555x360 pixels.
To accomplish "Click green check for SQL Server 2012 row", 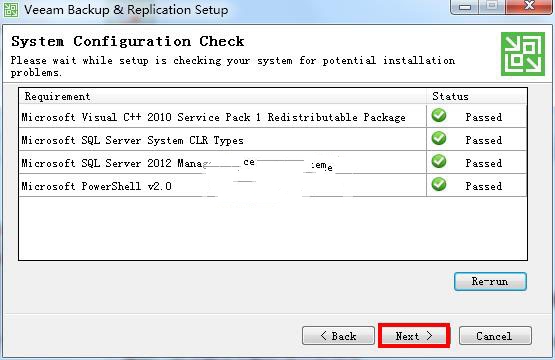I will point(439,161).
